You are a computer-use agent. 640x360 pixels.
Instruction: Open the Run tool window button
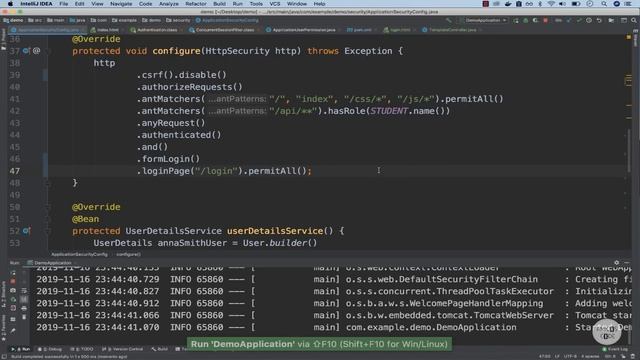(x=21, y=349)
